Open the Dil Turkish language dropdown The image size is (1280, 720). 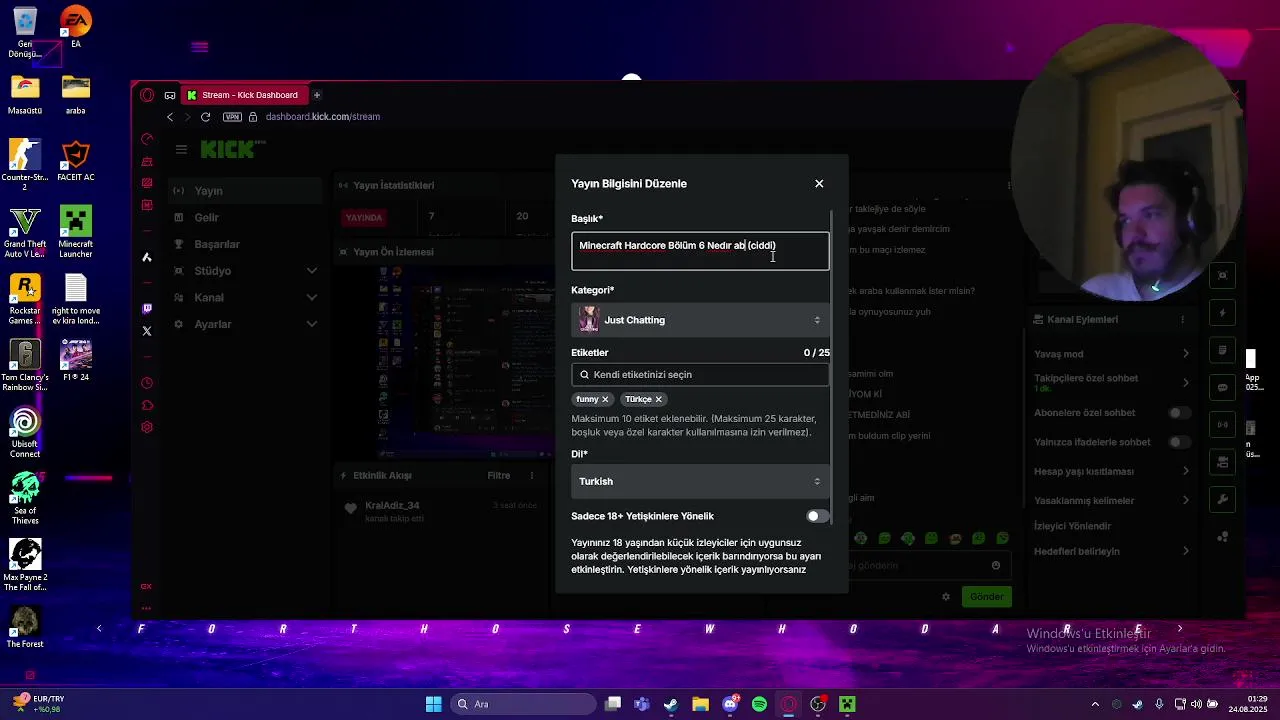pyautogui.click(x=700, y=481)
